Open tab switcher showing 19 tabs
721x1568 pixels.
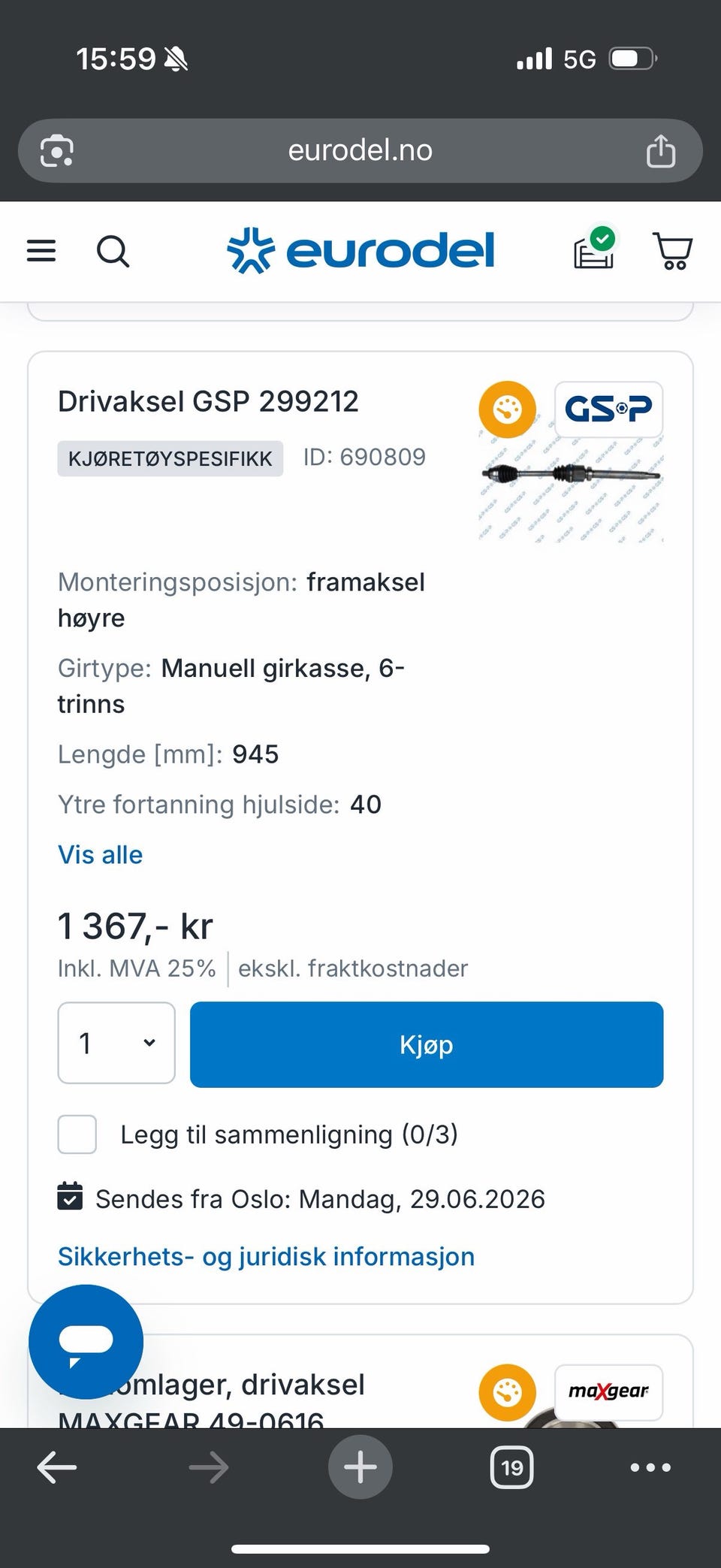point(511,1467)
